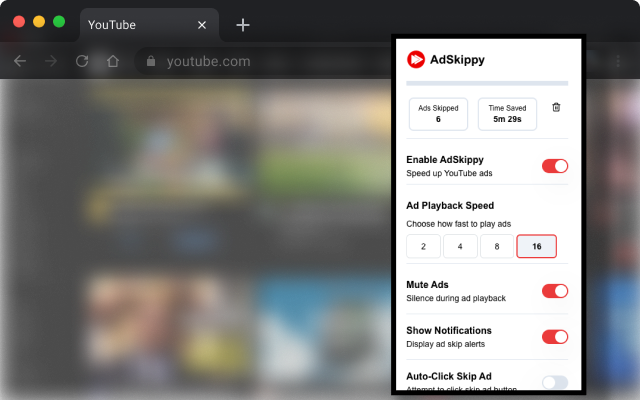Reload the page with the refresh icon
Image resolution: width=640 pixels, height=400 pixels.
click(x=82, y=61)
